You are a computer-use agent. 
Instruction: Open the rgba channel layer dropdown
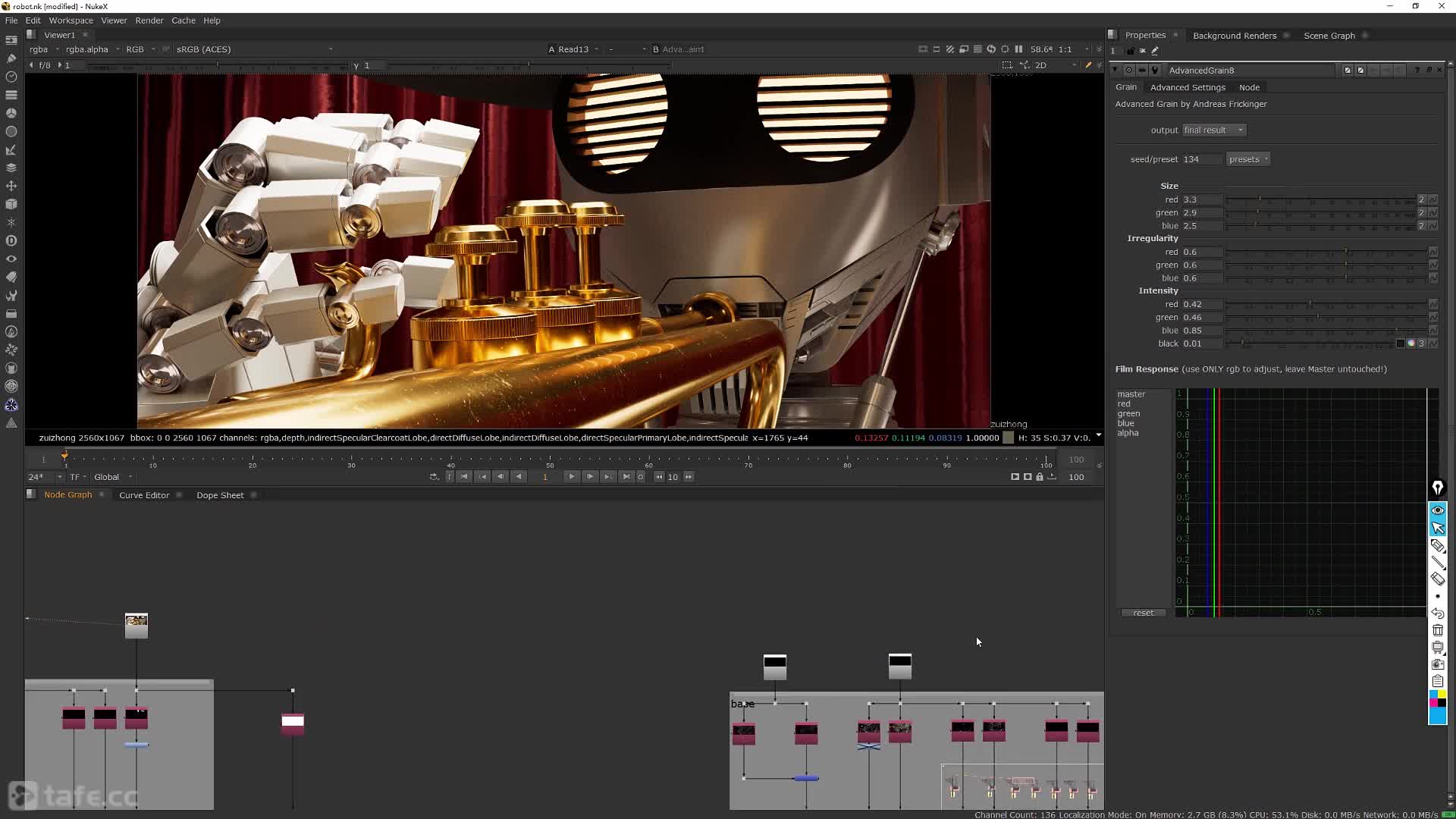click(44, 49)
